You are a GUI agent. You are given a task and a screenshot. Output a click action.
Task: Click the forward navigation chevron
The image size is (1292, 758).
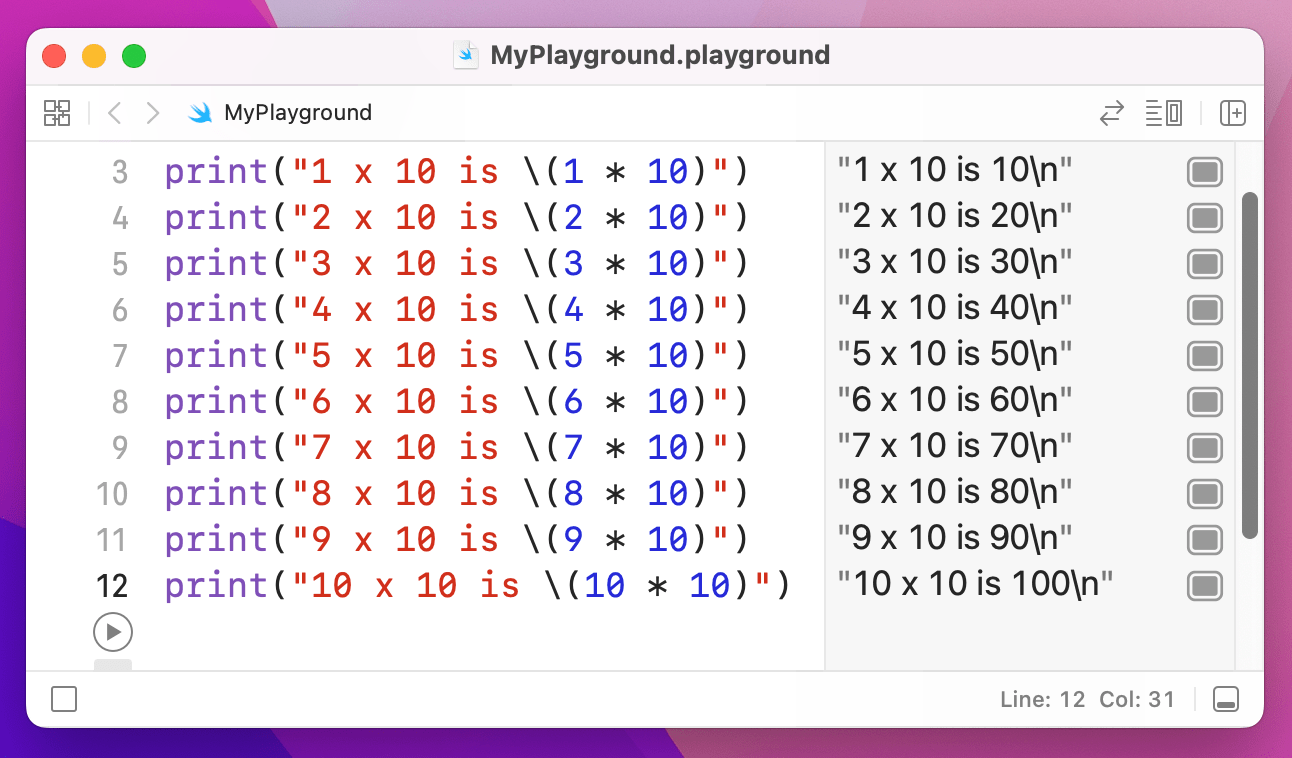[x=152, y=113]
